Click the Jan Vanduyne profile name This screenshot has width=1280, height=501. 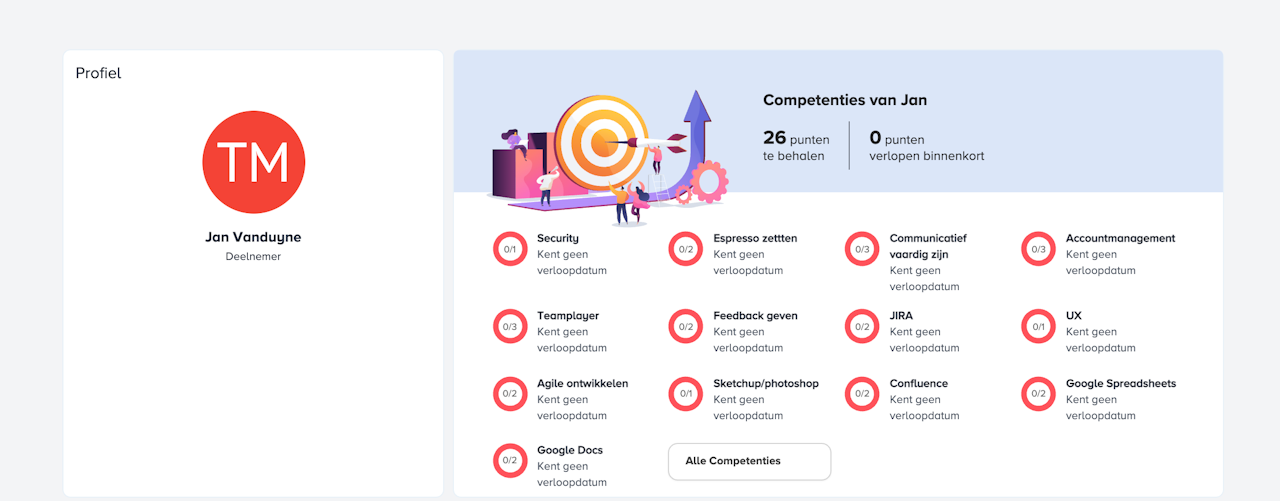253,238
